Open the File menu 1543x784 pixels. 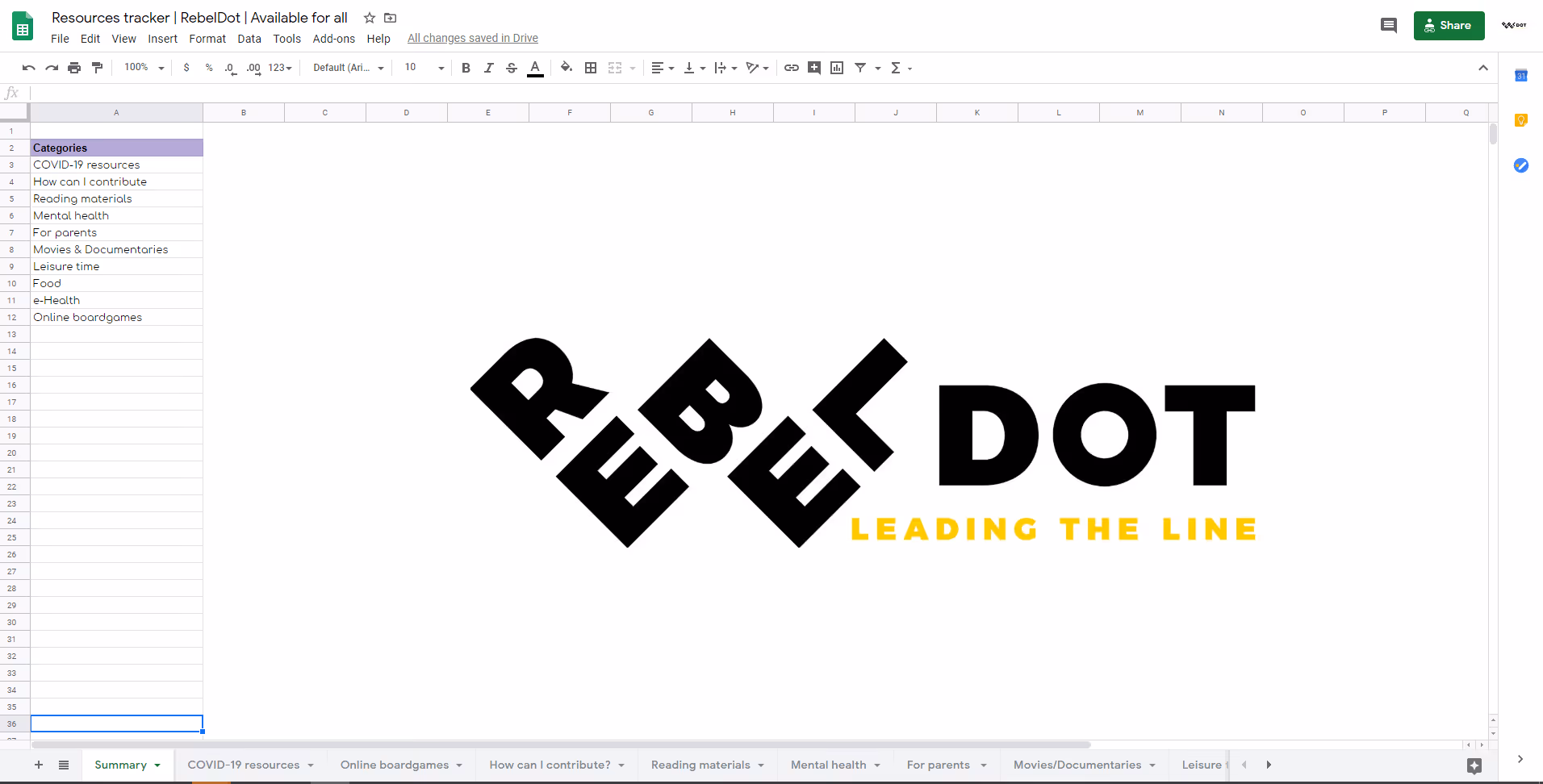click(60, 39)
